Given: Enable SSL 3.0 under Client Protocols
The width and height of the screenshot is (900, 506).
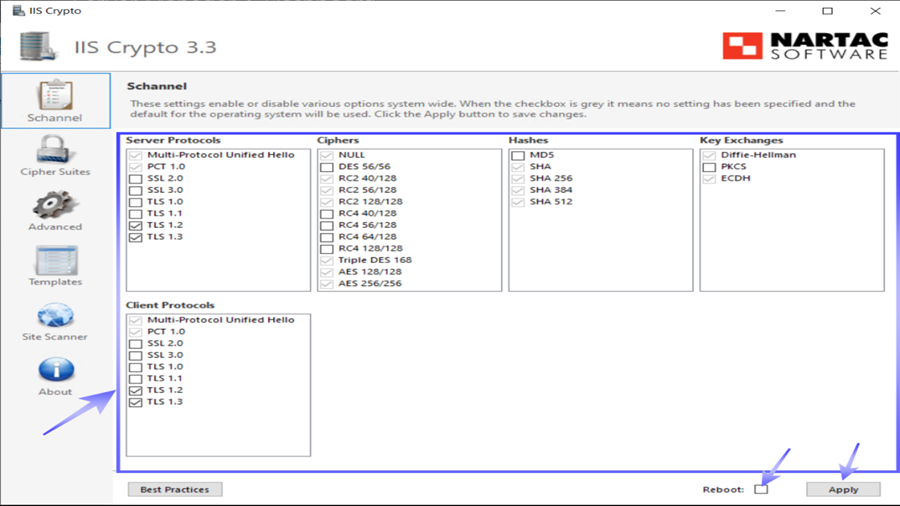Looking at the screenshot, I should [135, 355].
